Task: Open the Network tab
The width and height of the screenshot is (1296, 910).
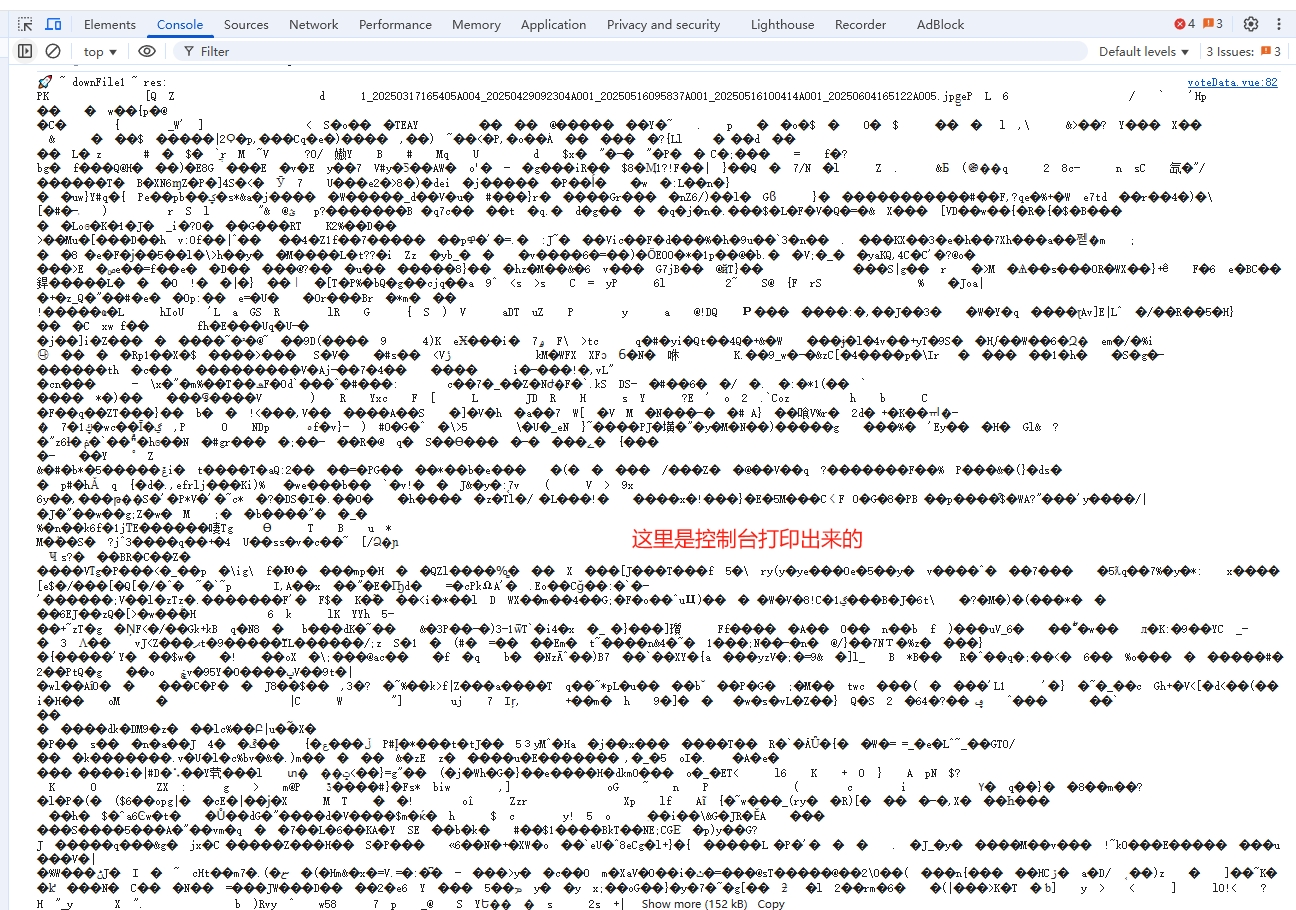Action: point(314,24)
